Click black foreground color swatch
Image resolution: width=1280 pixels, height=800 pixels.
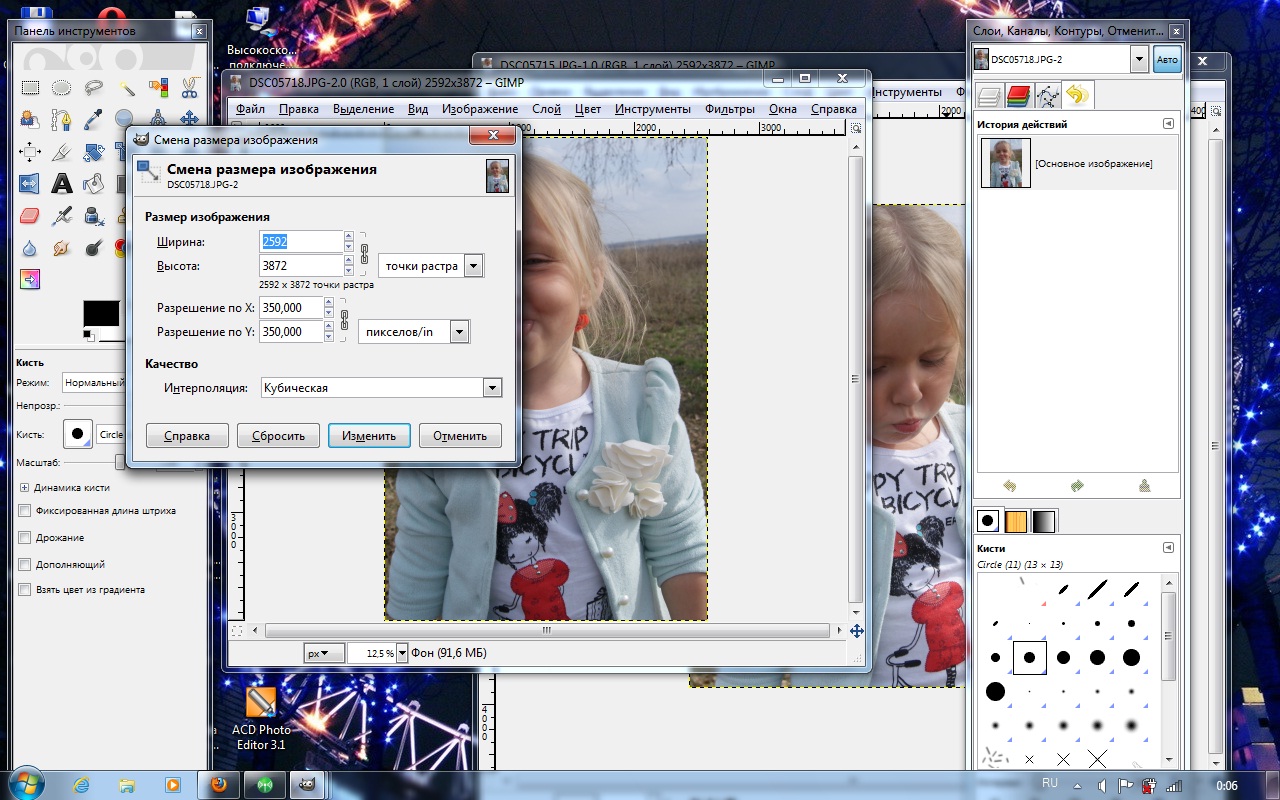99,312
